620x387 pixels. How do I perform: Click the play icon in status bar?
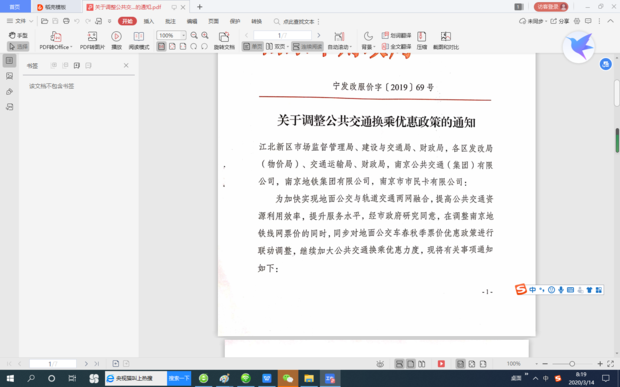pyautogui.click(x=441, y=364)
